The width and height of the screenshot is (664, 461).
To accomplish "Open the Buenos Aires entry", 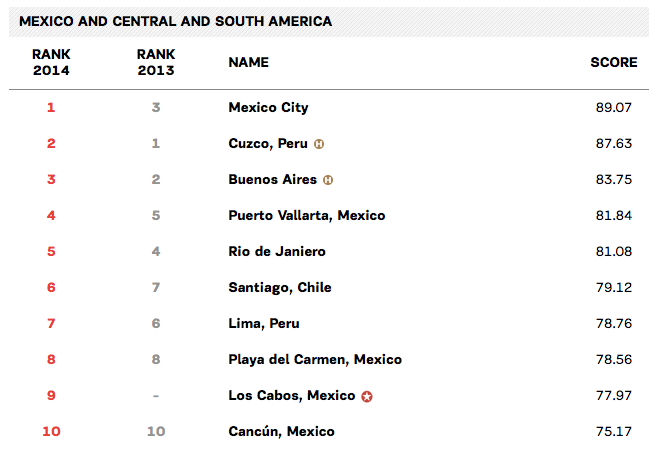I will point(273,179).
